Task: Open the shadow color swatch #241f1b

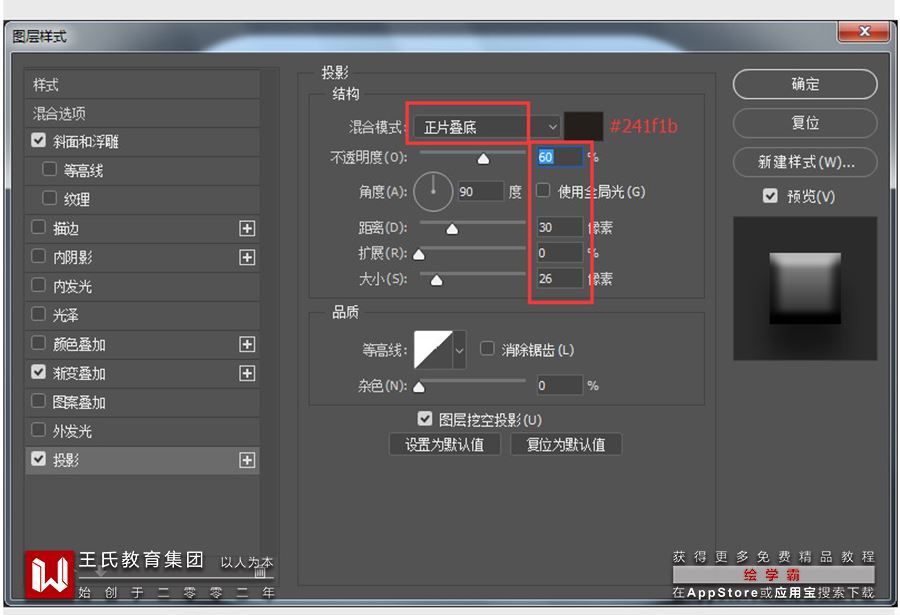Action: pyautogui.click(x=584, y=126)
